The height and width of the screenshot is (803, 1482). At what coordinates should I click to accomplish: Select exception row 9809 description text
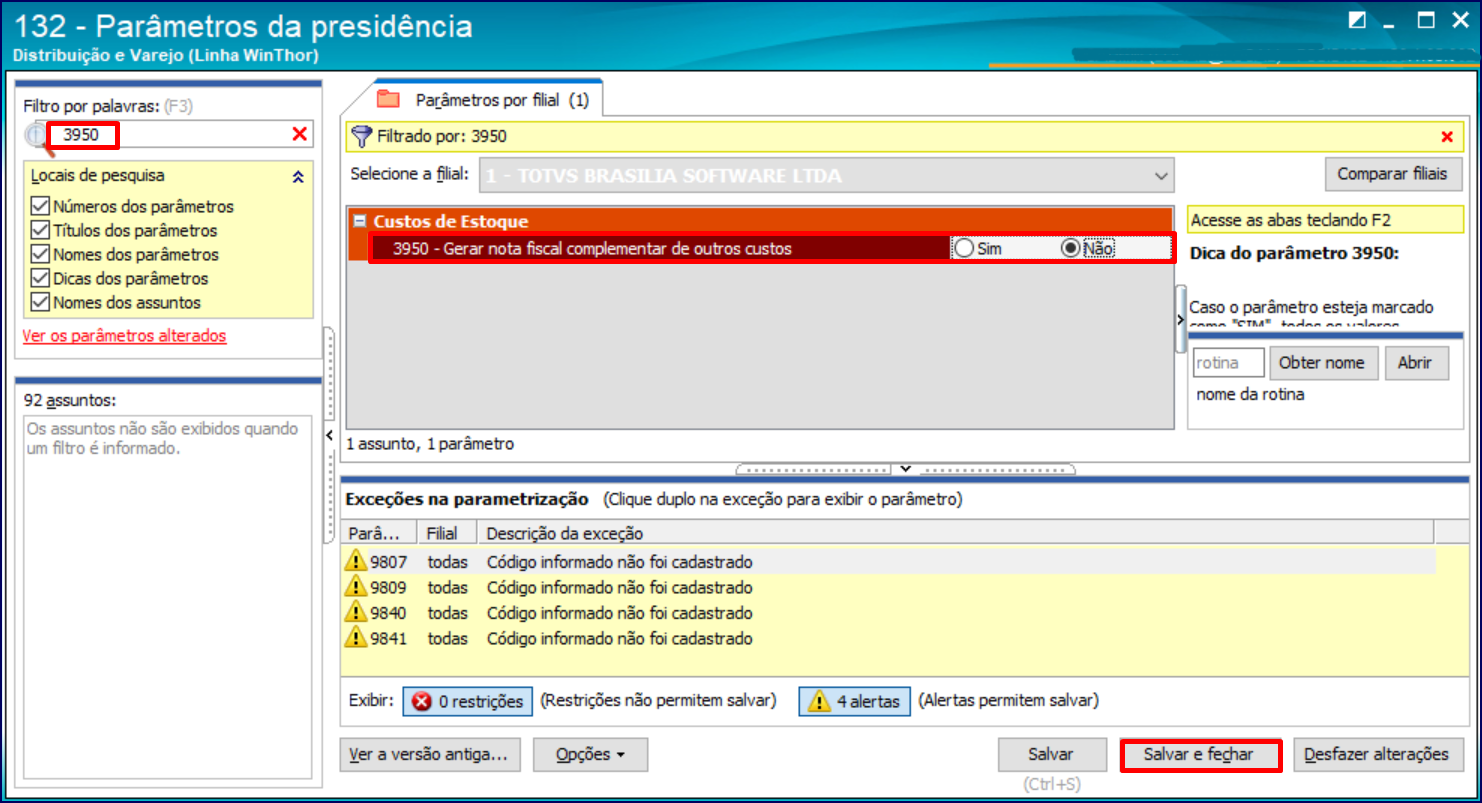tap(619, 587)
